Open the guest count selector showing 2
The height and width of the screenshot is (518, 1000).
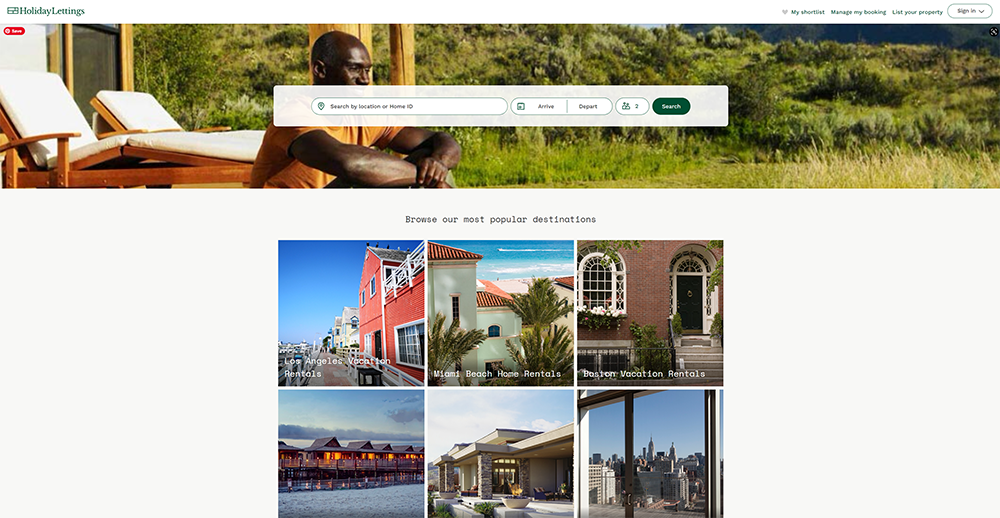632,107
